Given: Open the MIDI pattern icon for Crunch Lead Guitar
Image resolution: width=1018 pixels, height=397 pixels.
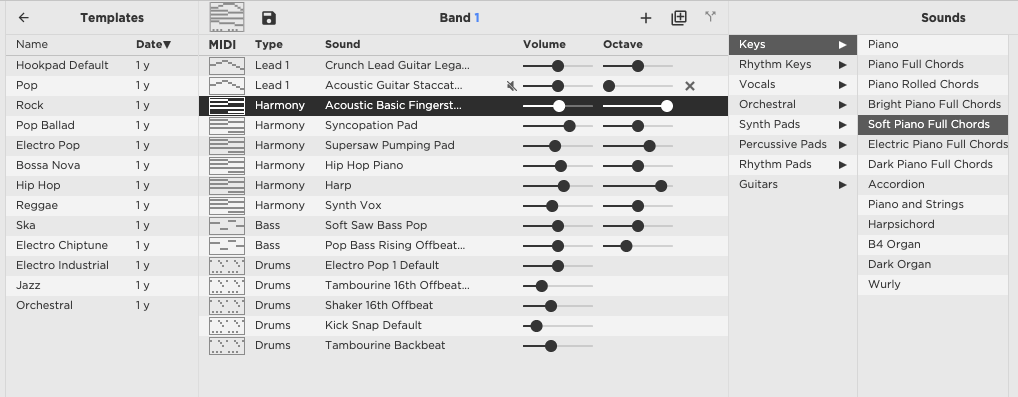Looking at the screenshot, I should [227, 65].
